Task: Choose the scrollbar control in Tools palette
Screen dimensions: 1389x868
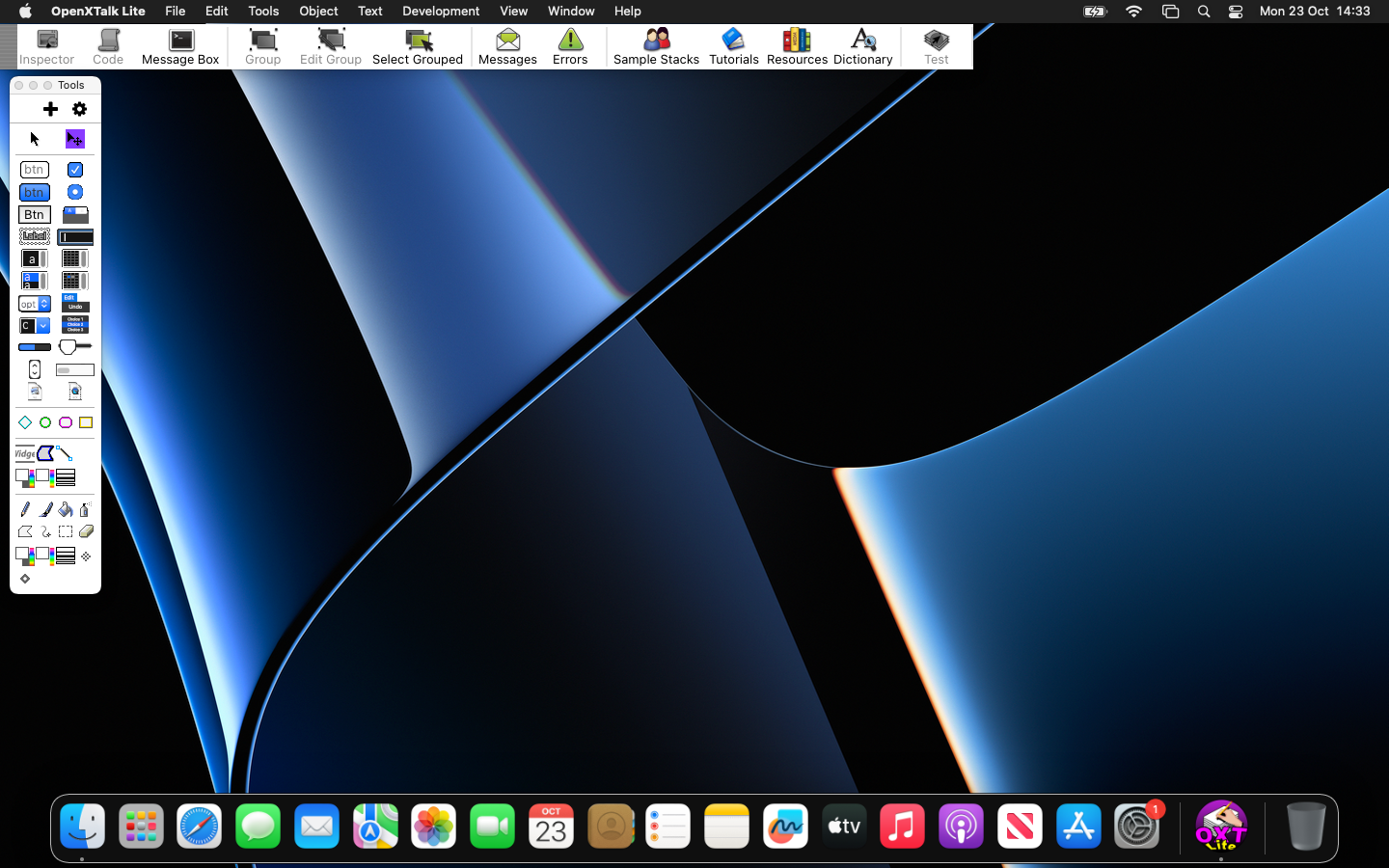Action: pyautogui.click(x=75, y=369)
